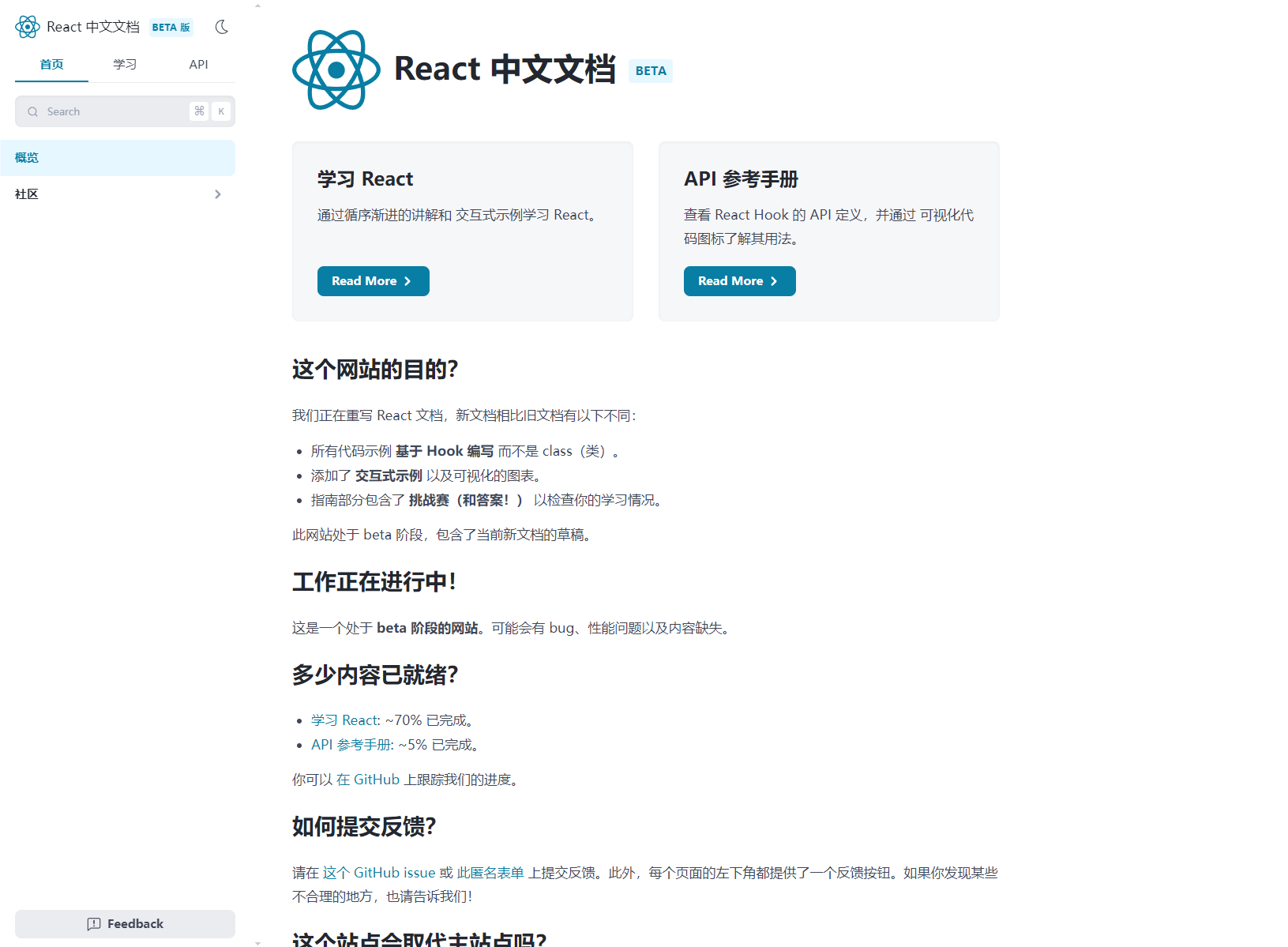
Task: Click the 如何提交反馈? heading
Action: 364,827
